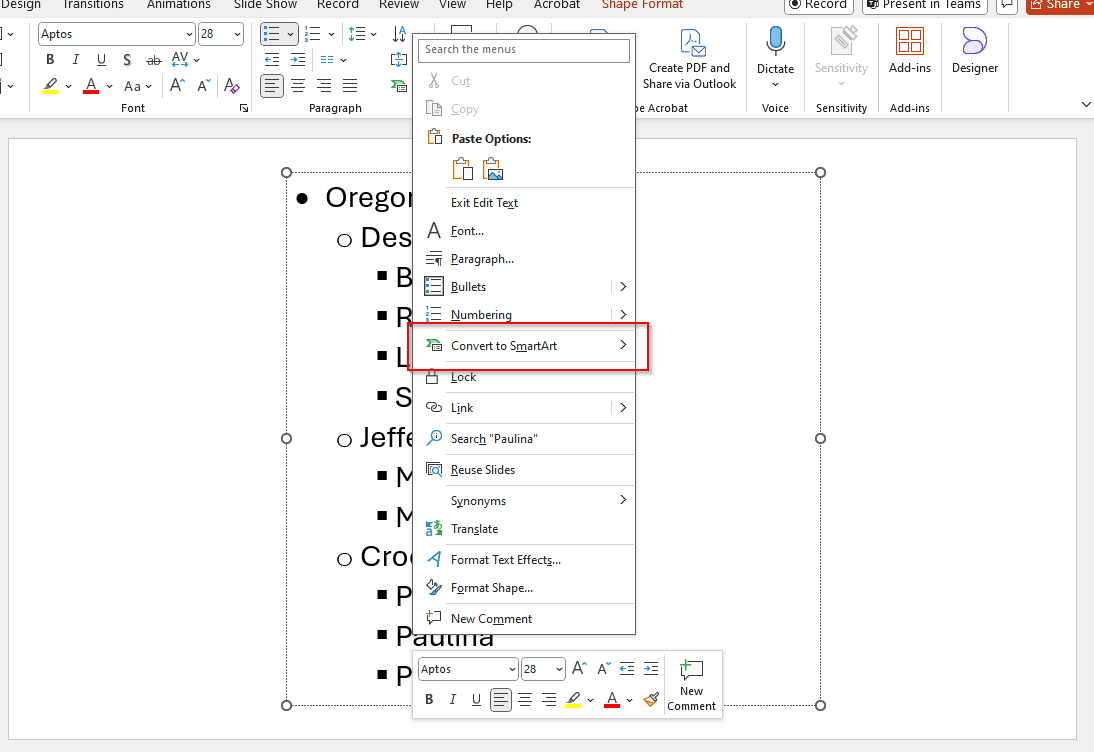The height and width of the screenshot is (752, 1094).
Task: Open Add-ins from ribbon
Action: 910,50
